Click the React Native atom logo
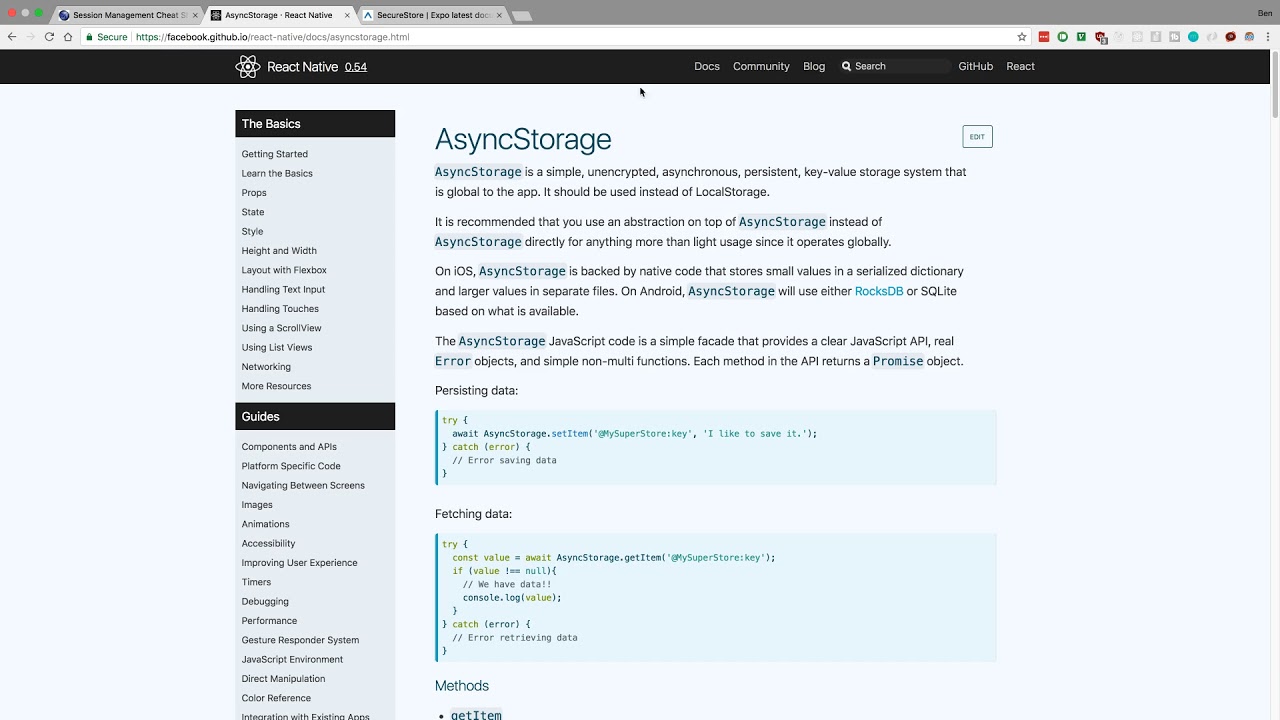 pyautogui.click(x=247, y=67)
